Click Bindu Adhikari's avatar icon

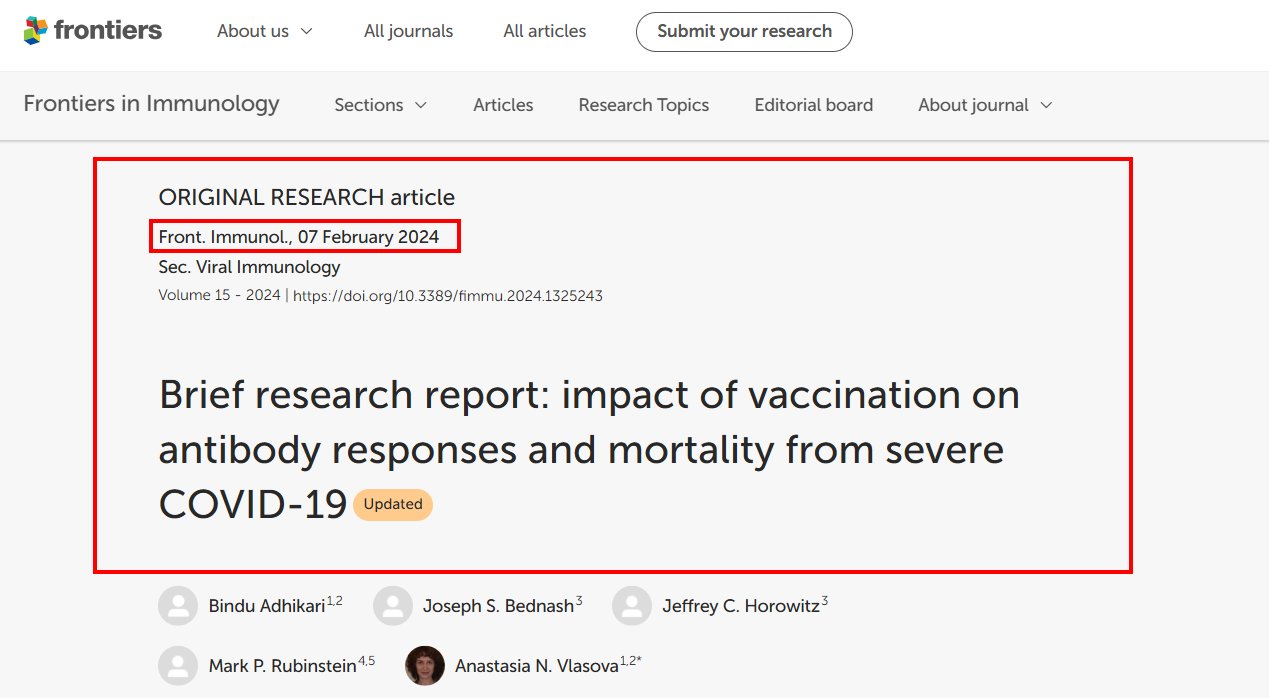178,606
